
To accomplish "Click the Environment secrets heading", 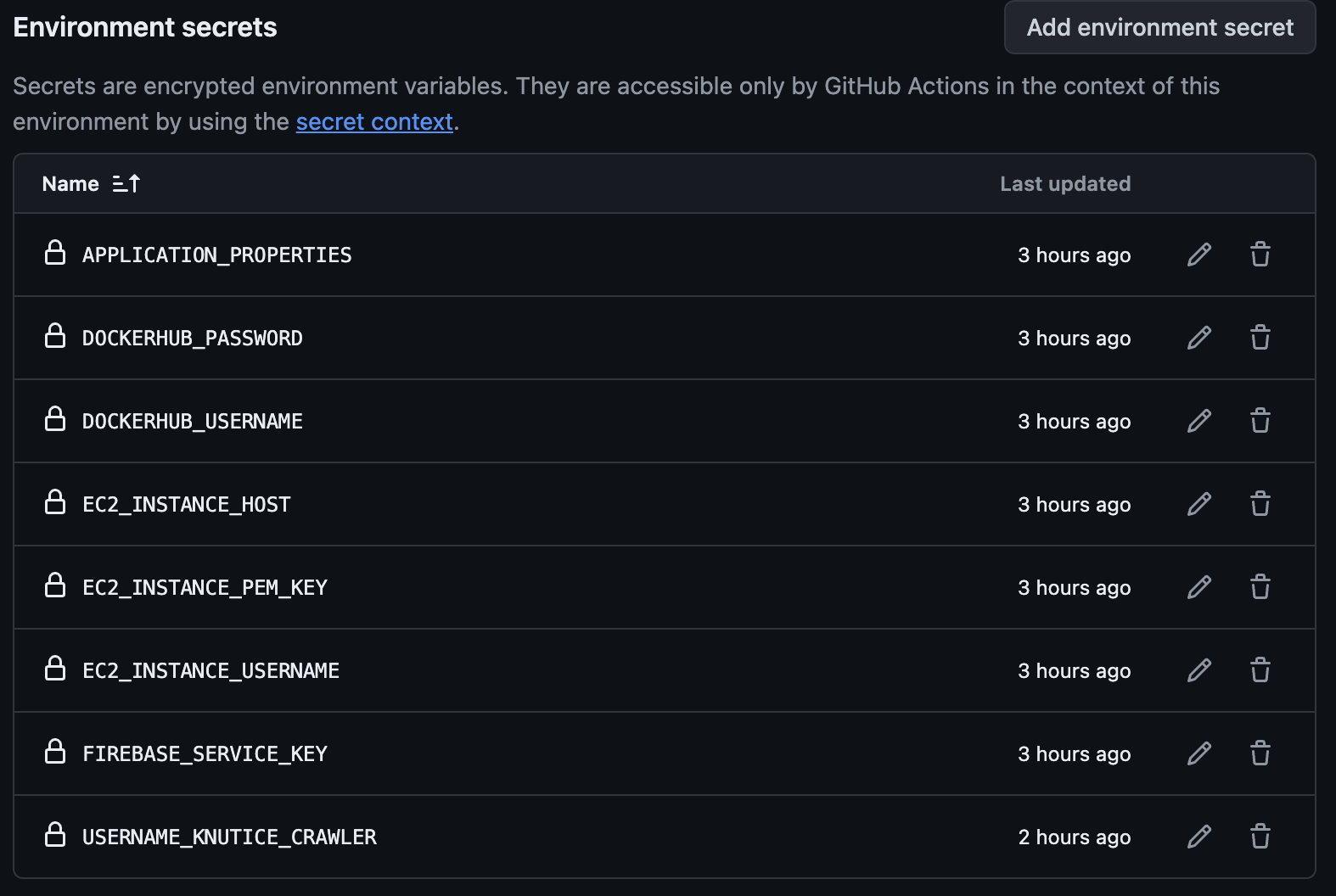I will point(145,27).
